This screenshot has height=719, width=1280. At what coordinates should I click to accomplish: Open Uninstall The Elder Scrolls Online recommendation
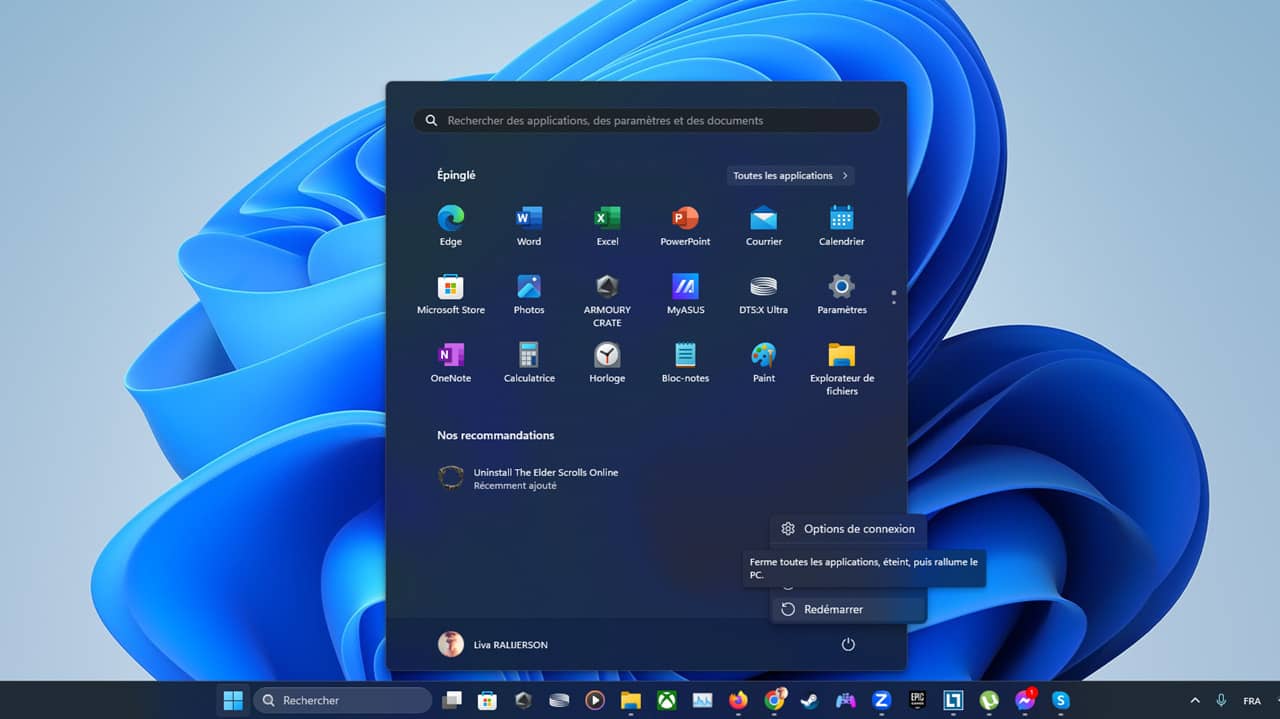tap(530, 478)
